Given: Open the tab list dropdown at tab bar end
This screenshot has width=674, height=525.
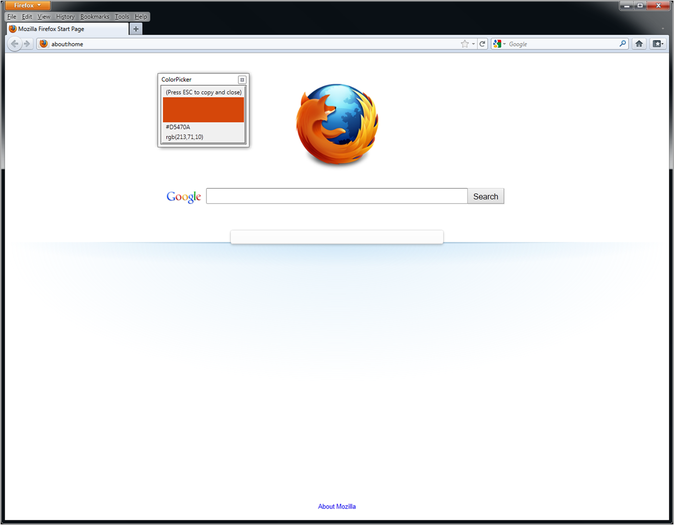Looking at the screenshot, I should coord(662,29).
